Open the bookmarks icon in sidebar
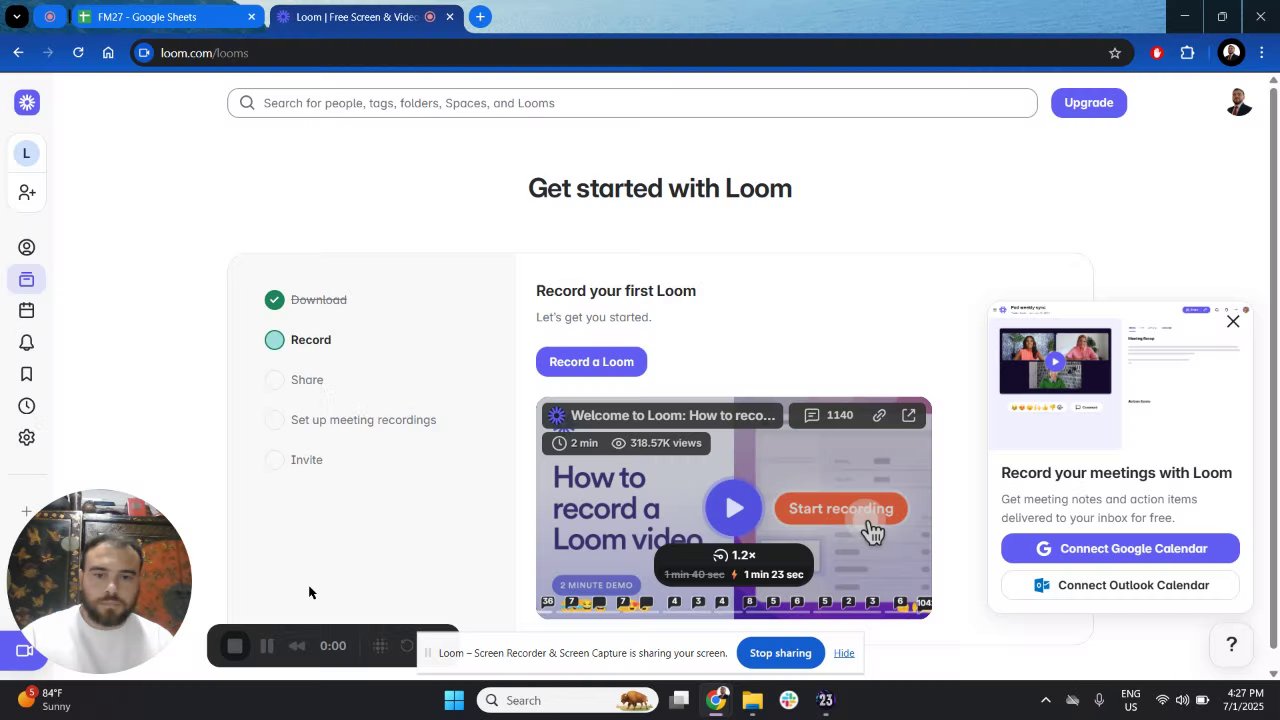The width and height of the screenshot is (1280, 720). point(27,374)
